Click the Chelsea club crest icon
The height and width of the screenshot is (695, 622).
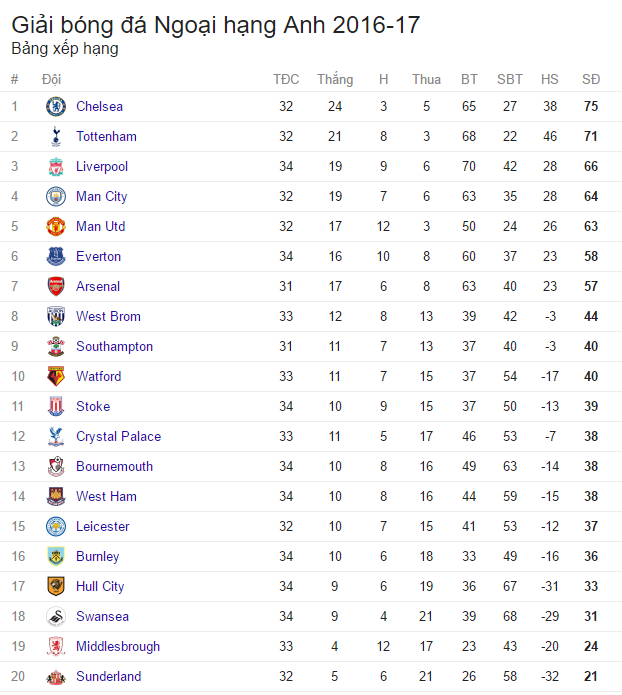[56, 106]
